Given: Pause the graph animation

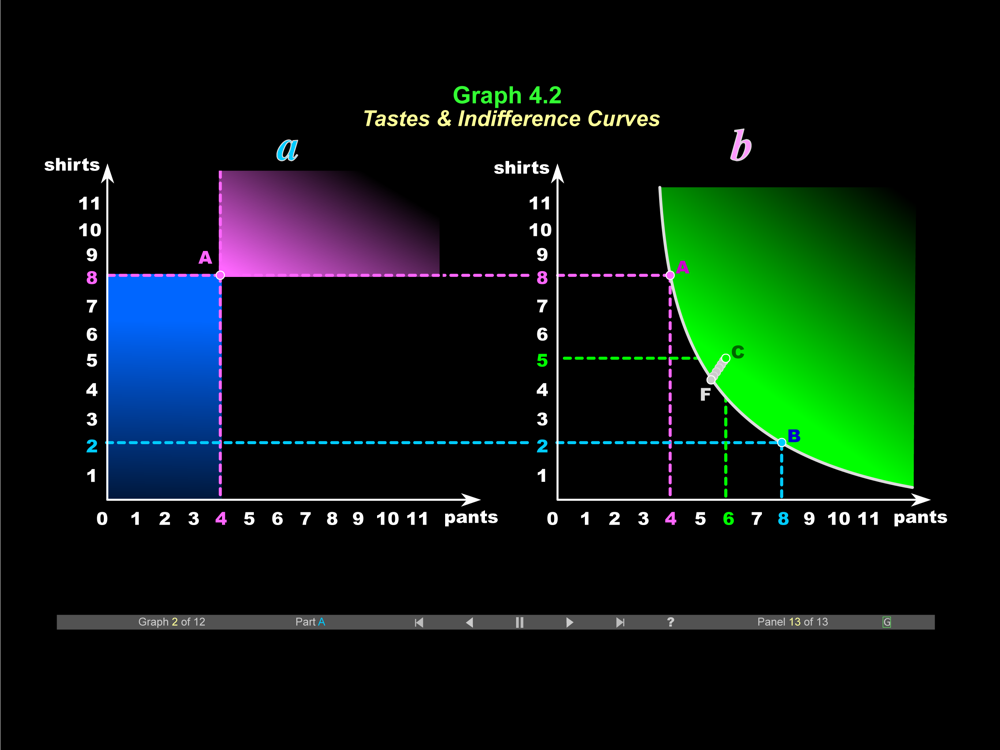Looking at the screenshot, I should click(519, 622).
